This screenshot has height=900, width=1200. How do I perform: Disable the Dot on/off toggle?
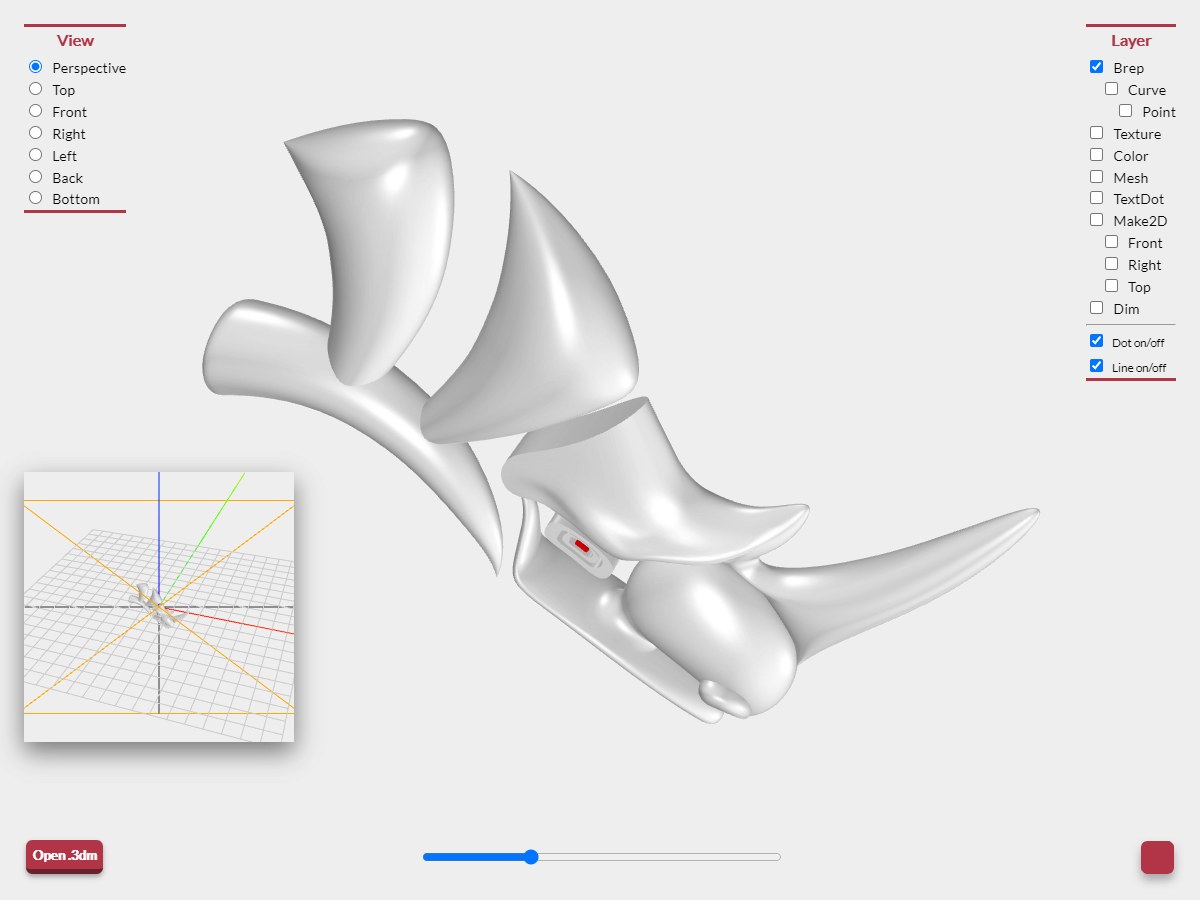[1096, 340]
